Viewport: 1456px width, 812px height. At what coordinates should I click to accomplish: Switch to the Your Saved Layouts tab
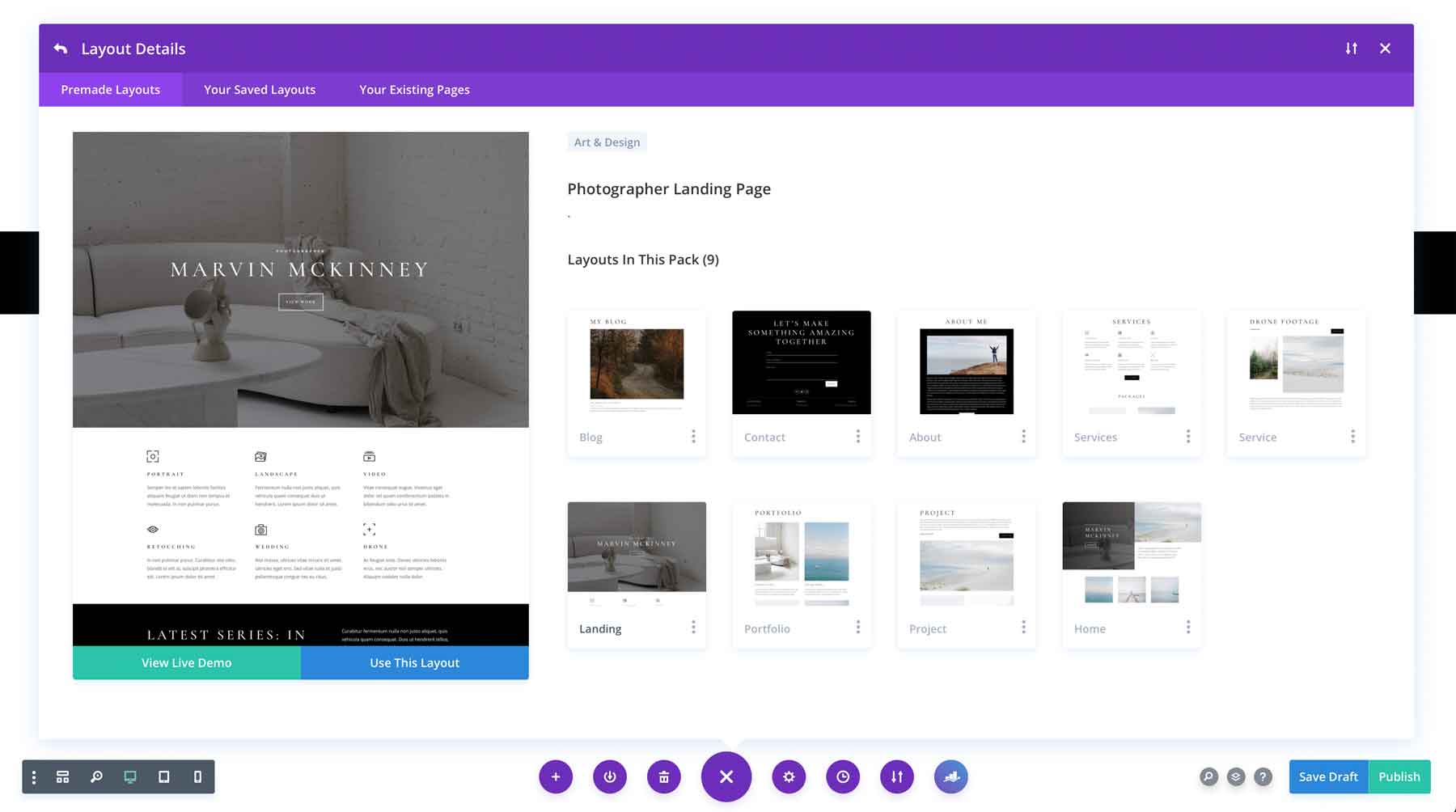(x=259, y=89)
